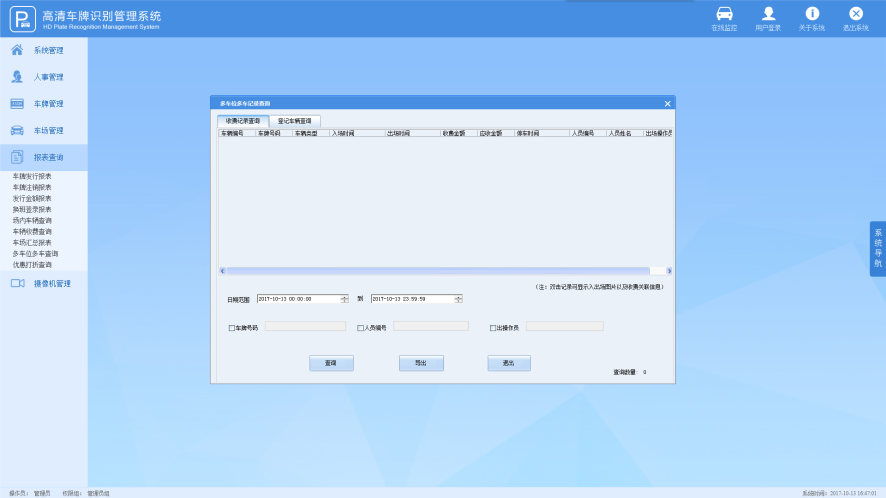
Task: Tick the 人员编号 checkbox
Action: click(360, 328)
